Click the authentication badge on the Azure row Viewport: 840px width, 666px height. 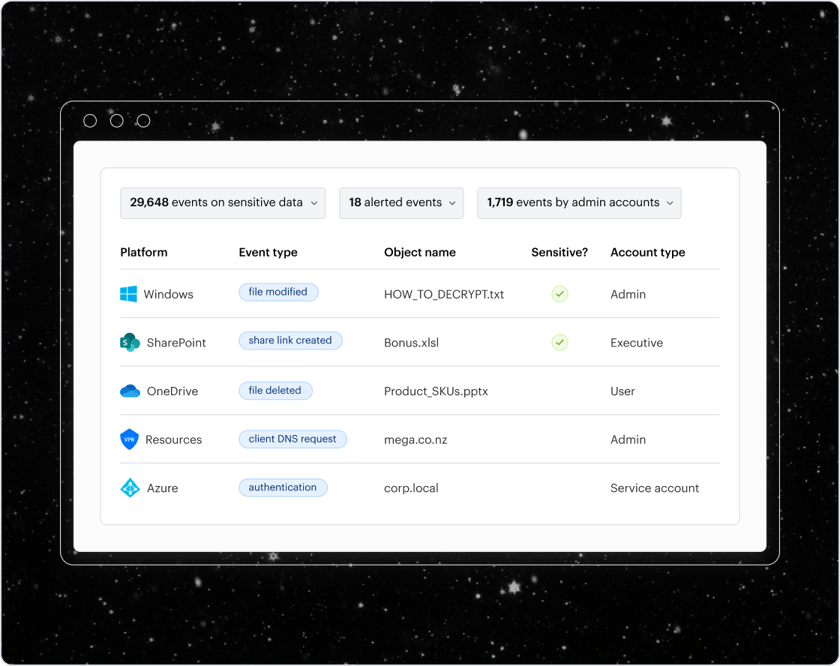pos(283,487)
